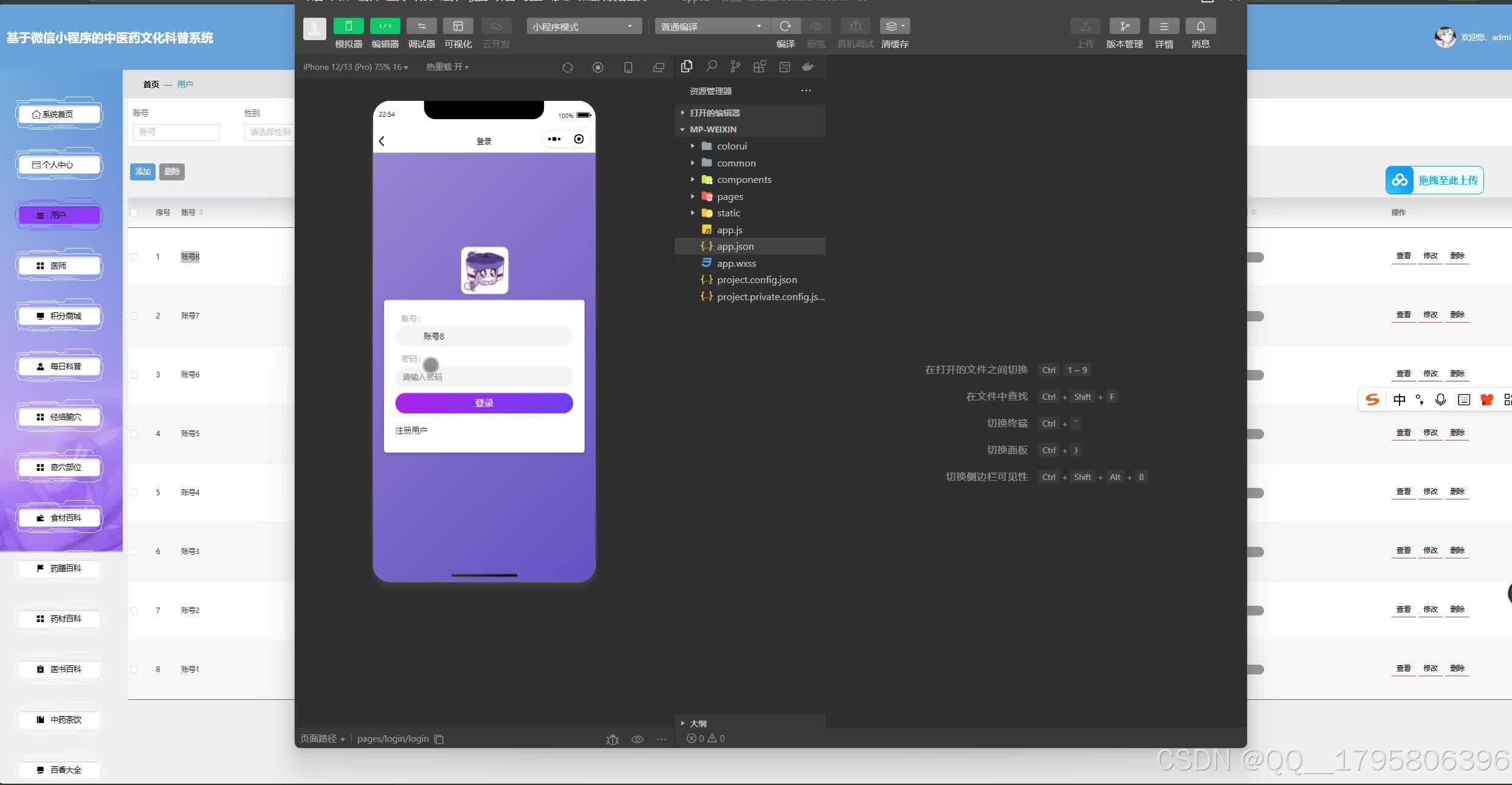
Task: Click the simulator (模拟器) toolbar icon
Action: (348, 26)
